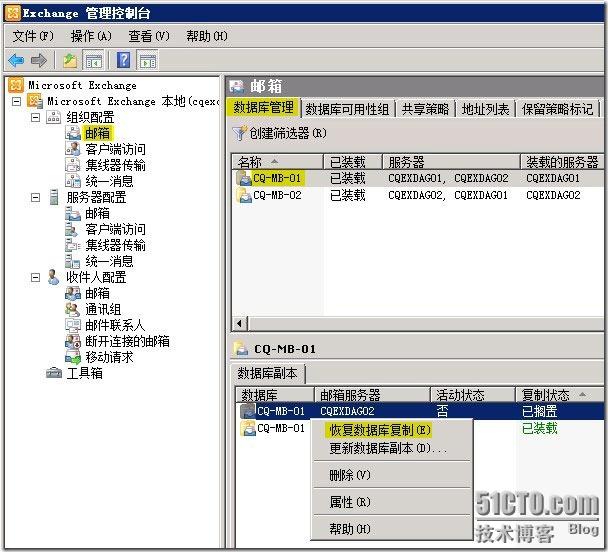Click the CQ-MB-02 database icon
Viewport: 608px width, 552px height.
244,195
